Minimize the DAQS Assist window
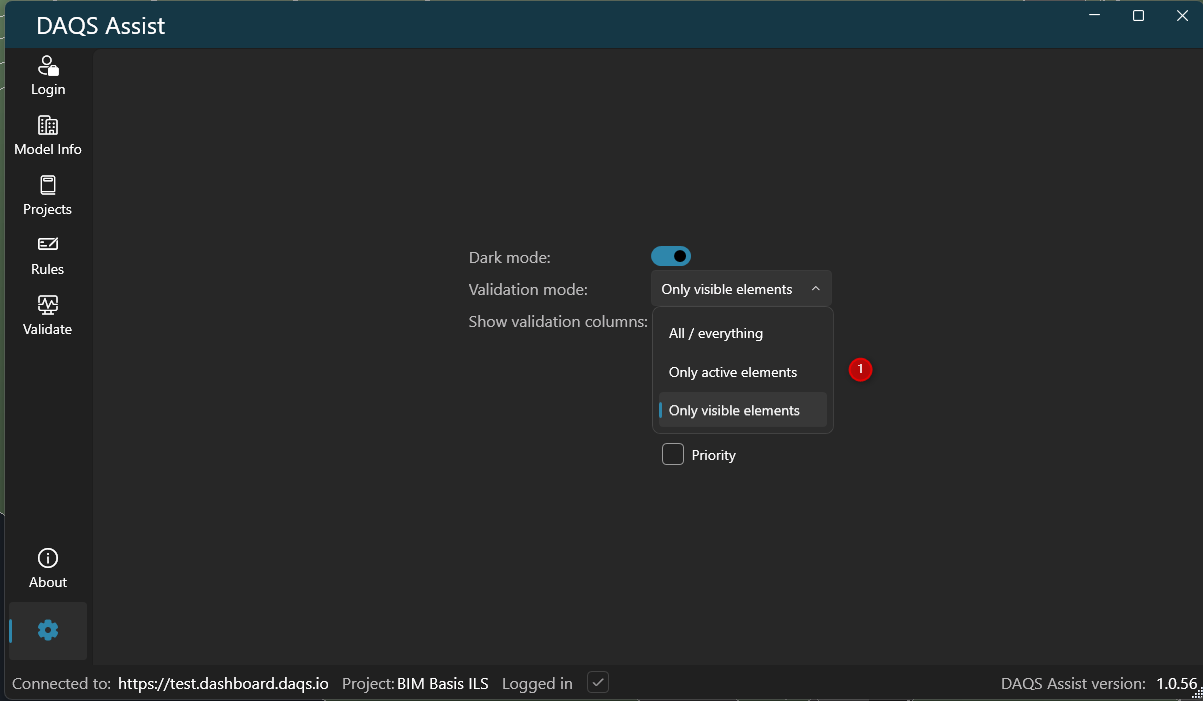The width and height of the screenshot is (1203, 701). [1093, 16]
